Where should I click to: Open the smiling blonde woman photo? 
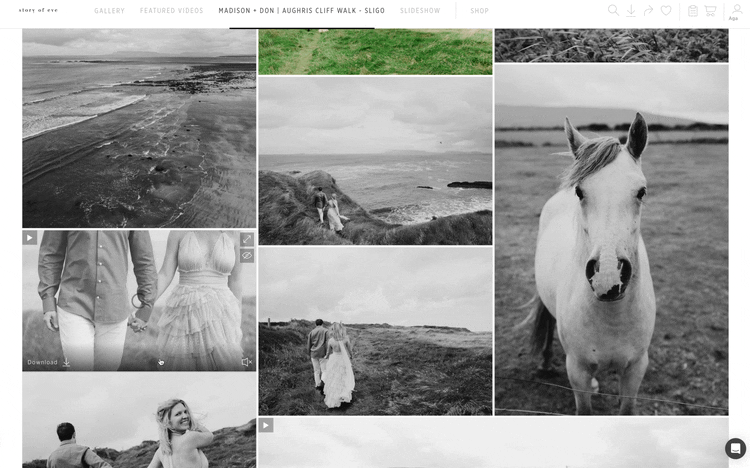click(x=139, y=421)
